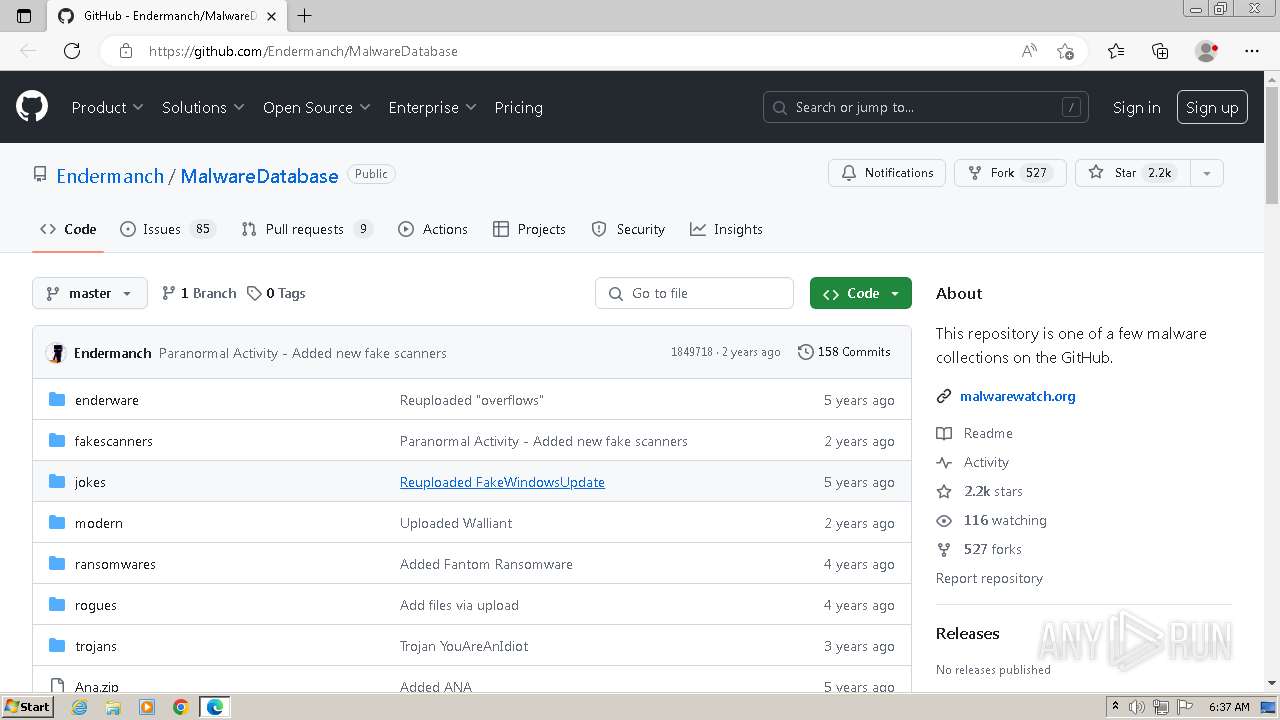Click the Edge profile avatar icon
The image size is (1280, 720).
pyautogui.click(x=1206, y=51)
